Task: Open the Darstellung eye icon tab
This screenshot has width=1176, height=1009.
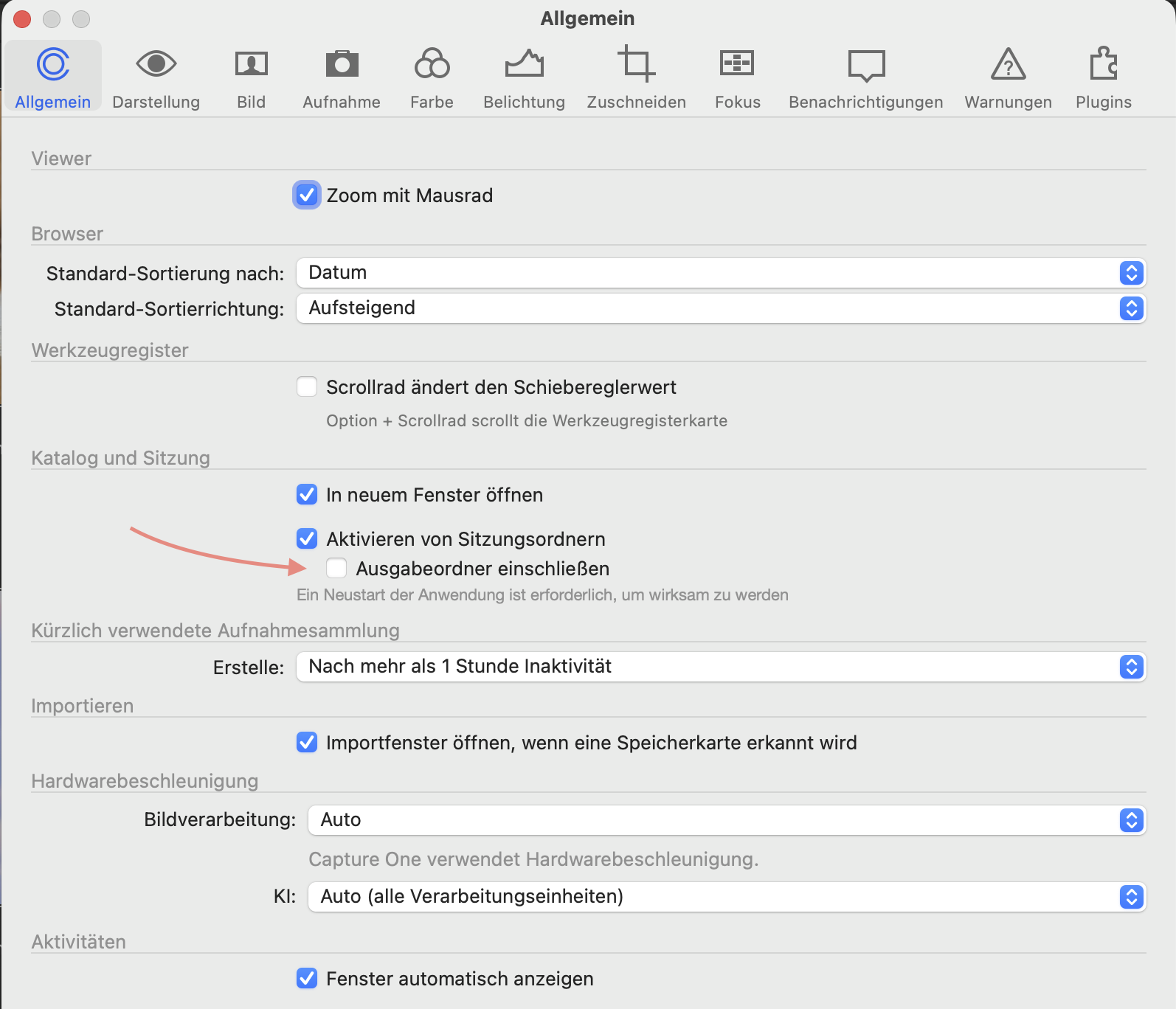Action: coord(156,64)
